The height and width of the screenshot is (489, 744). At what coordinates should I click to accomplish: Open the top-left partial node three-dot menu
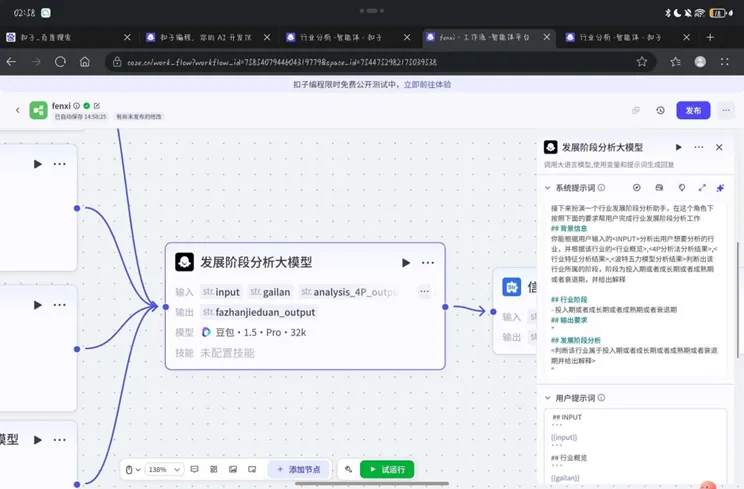click(59, 164)
